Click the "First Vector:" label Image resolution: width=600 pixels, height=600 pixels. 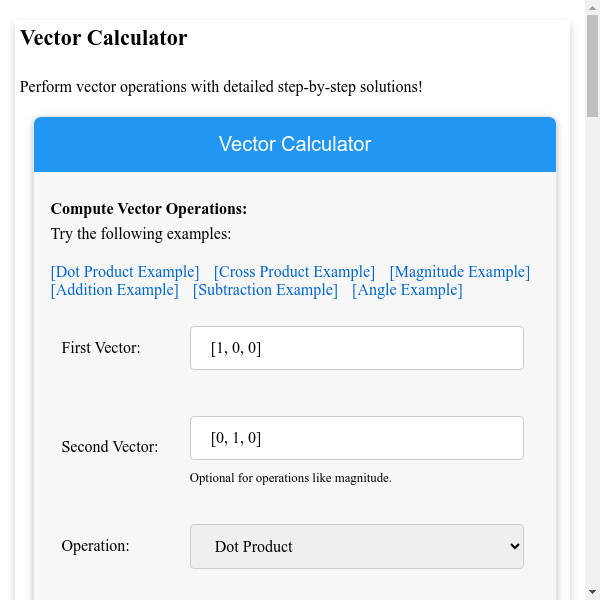(101, 348)
